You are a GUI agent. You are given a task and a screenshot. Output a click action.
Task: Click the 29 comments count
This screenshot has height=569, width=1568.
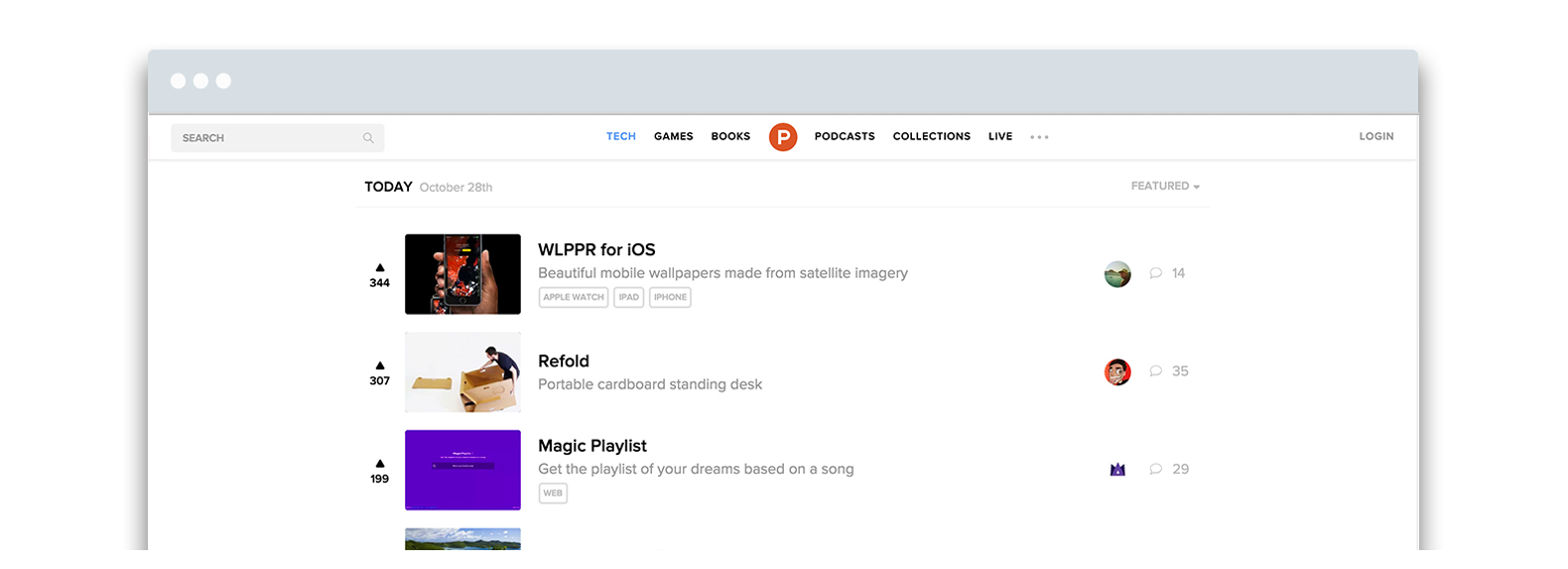click(x=1180, y=469)
